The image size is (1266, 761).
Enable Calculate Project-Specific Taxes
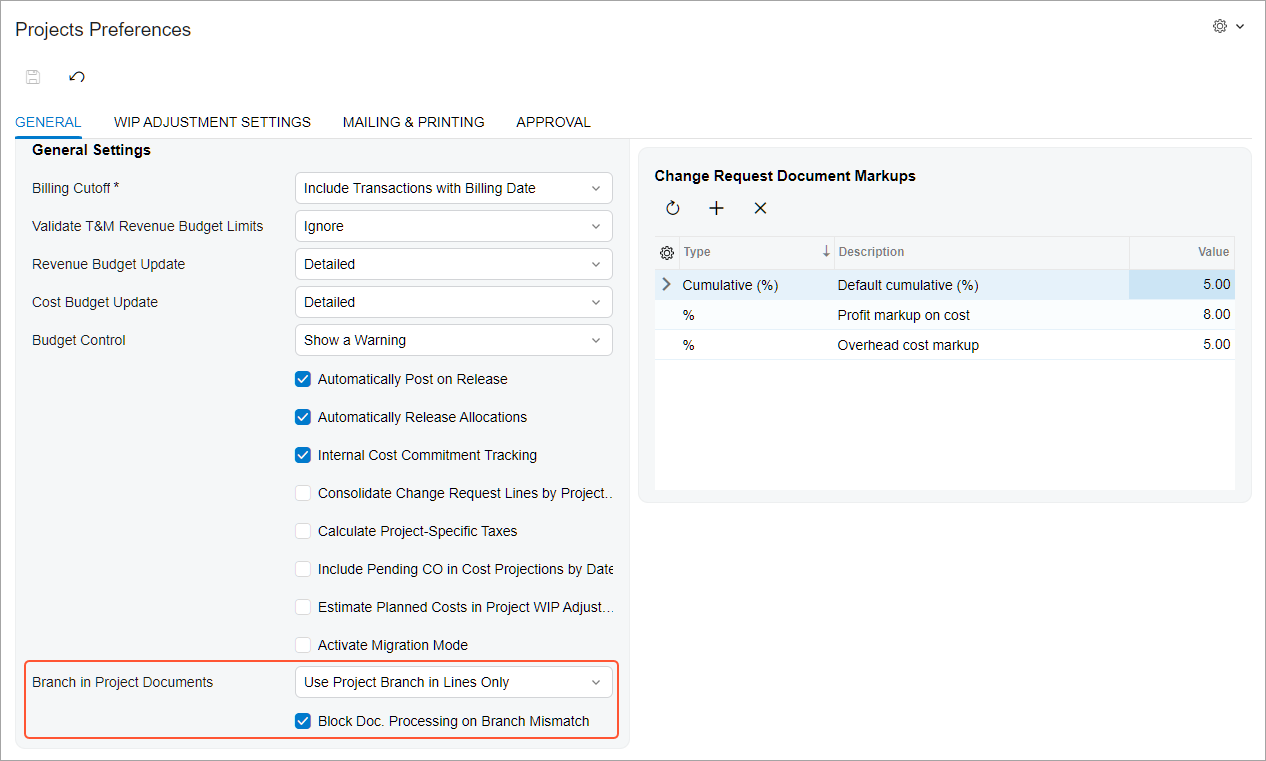(303, 531)
